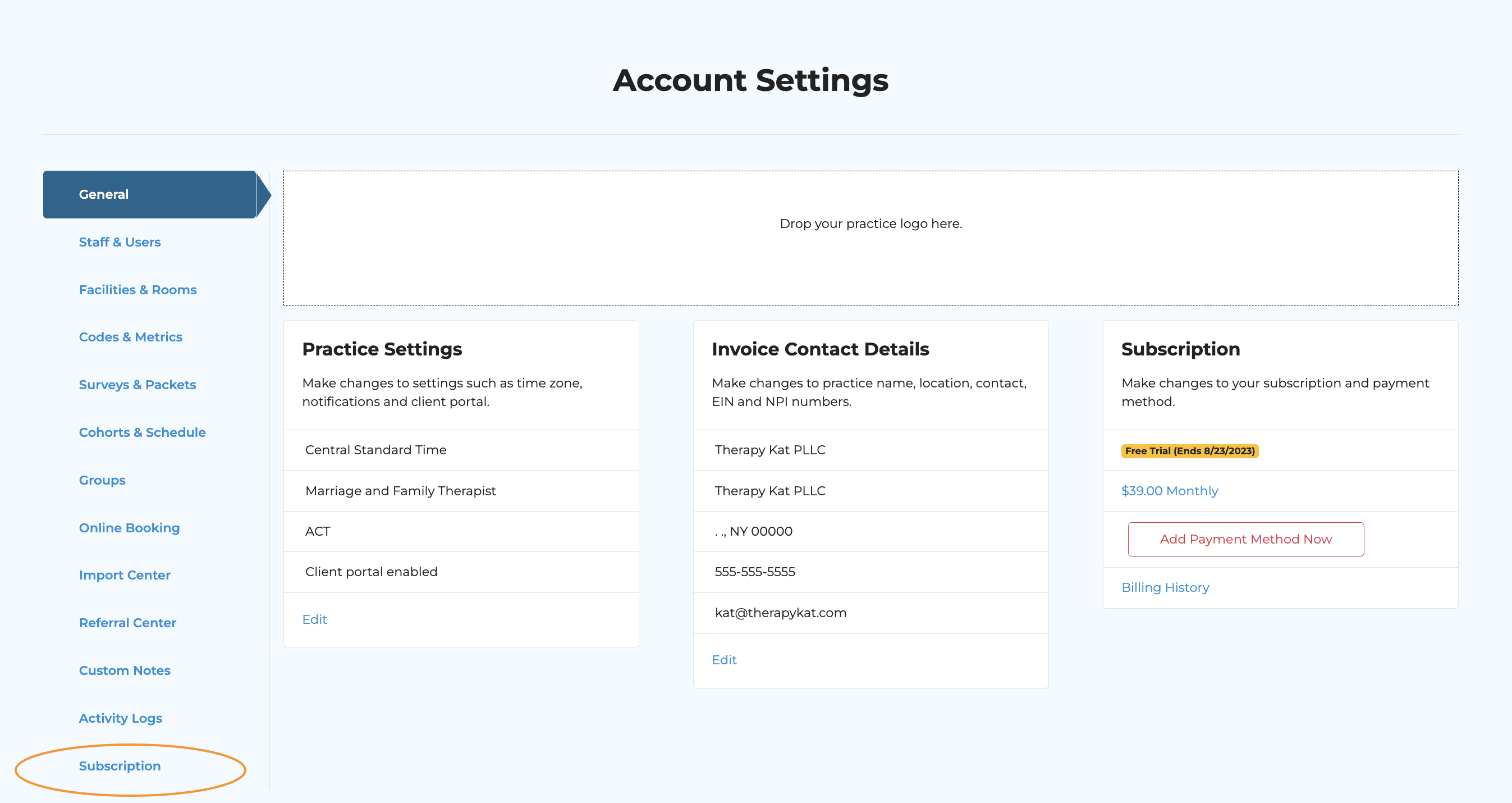Screen dimensions: 1512x803
Task: Navigate to Cohorts & Schedule
Action: [142, 432]
